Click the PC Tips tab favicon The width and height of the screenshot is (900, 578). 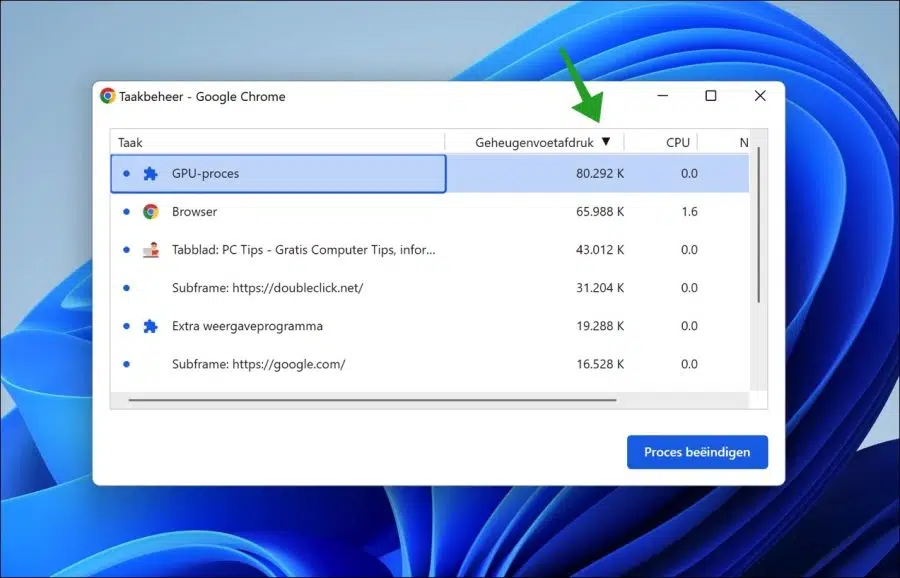151,250
